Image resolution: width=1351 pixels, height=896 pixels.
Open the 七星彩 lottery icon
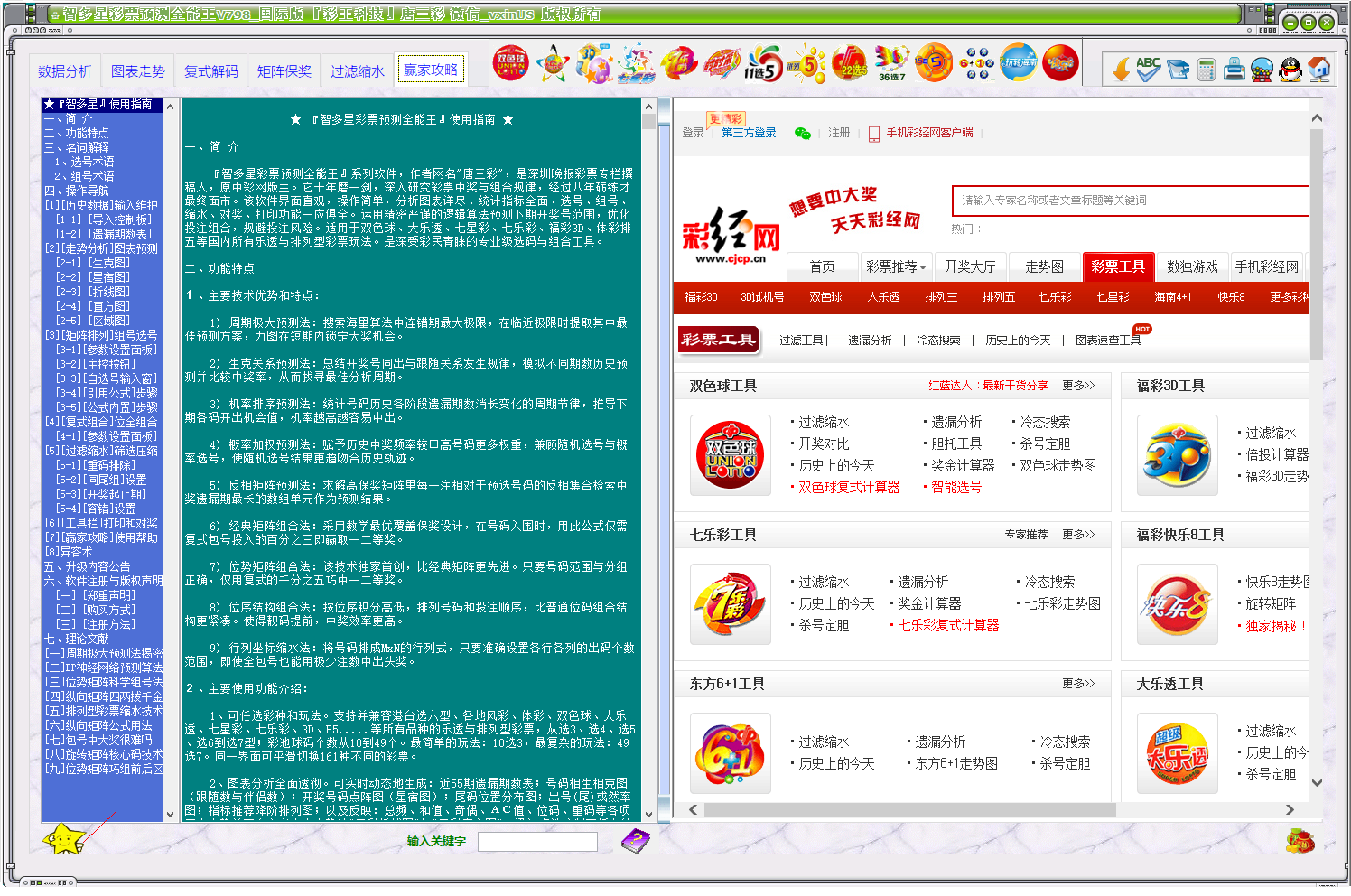pos(637,63)
